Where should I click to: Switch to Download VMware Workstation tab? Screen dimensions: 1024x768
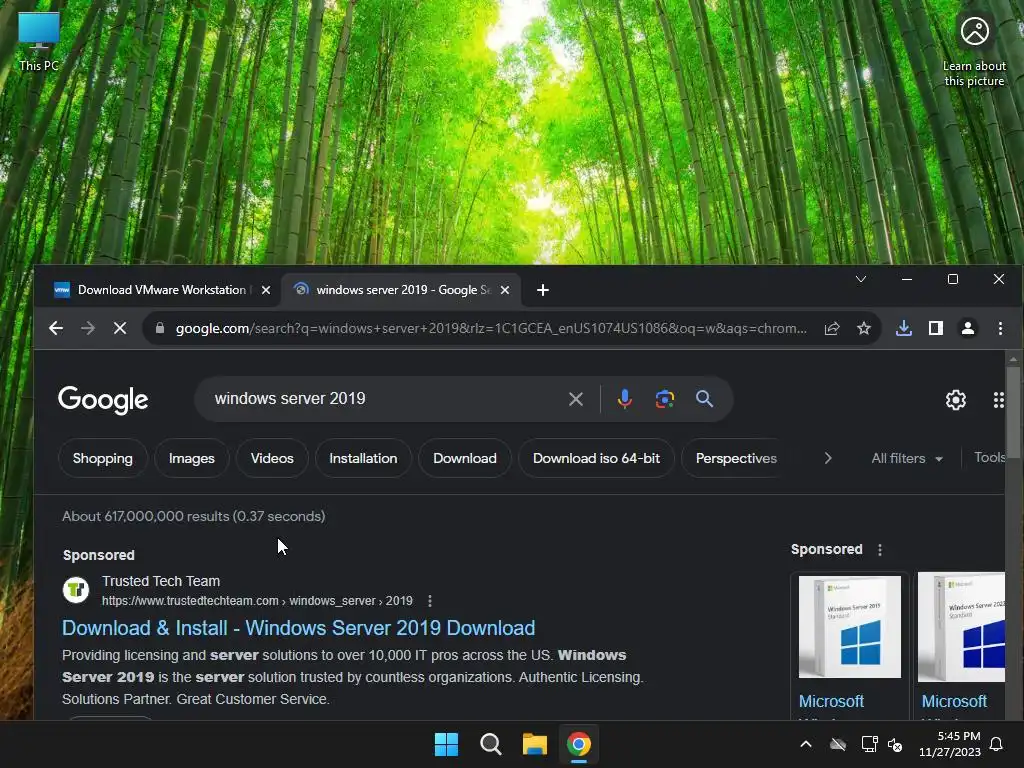coord(161,290)
